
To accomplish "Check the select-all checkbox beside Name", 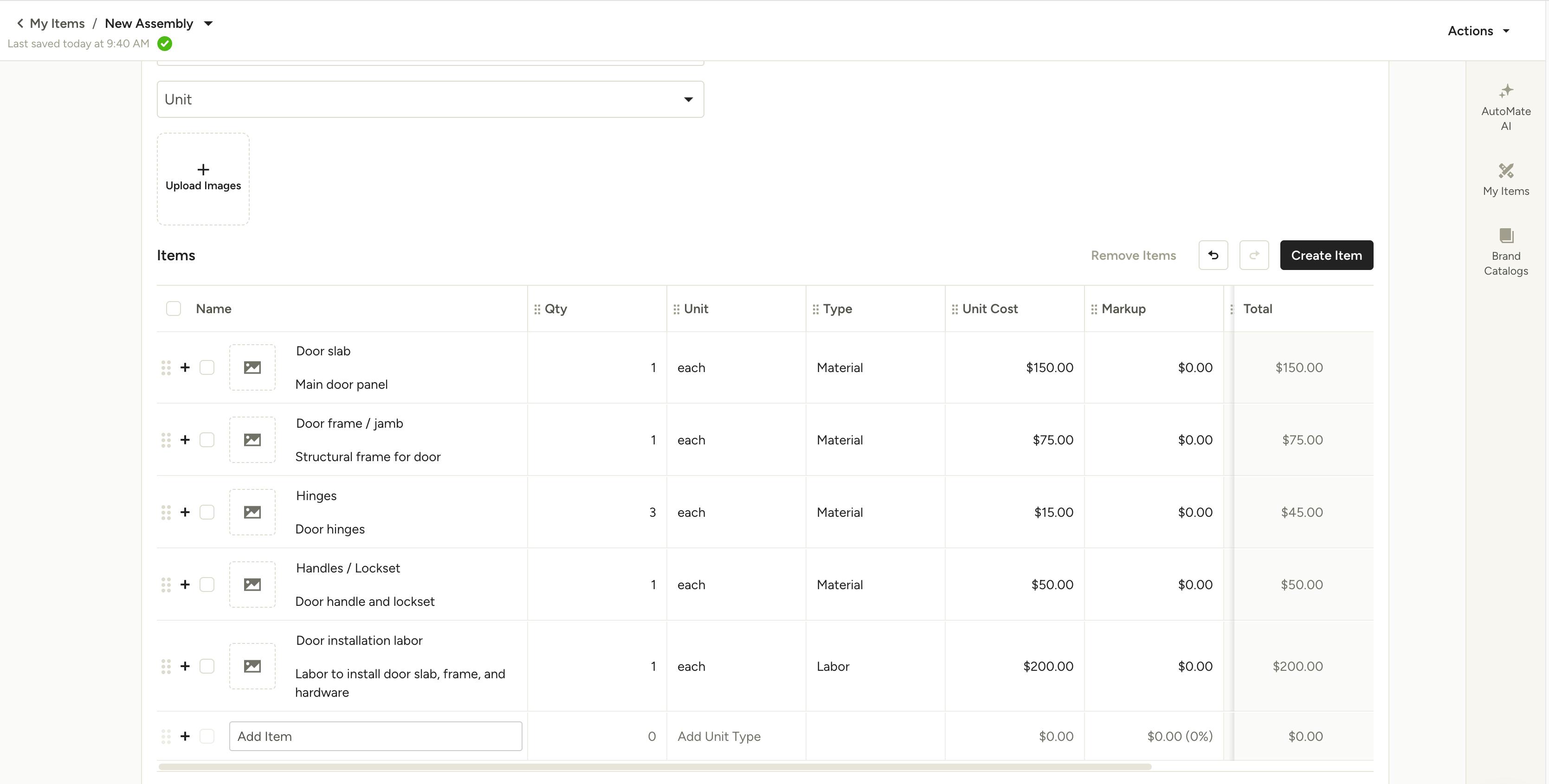I will point(173,309).
